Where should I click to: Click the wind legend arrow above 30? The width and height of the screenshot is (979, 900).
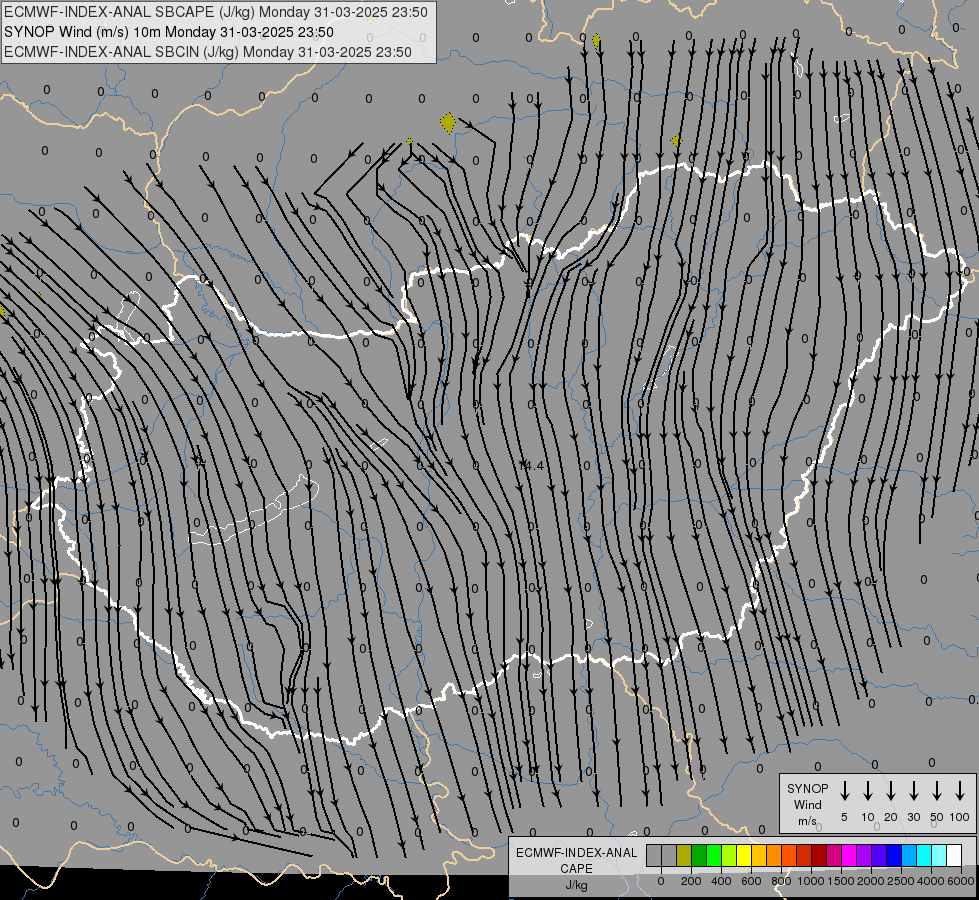[913, 791]
